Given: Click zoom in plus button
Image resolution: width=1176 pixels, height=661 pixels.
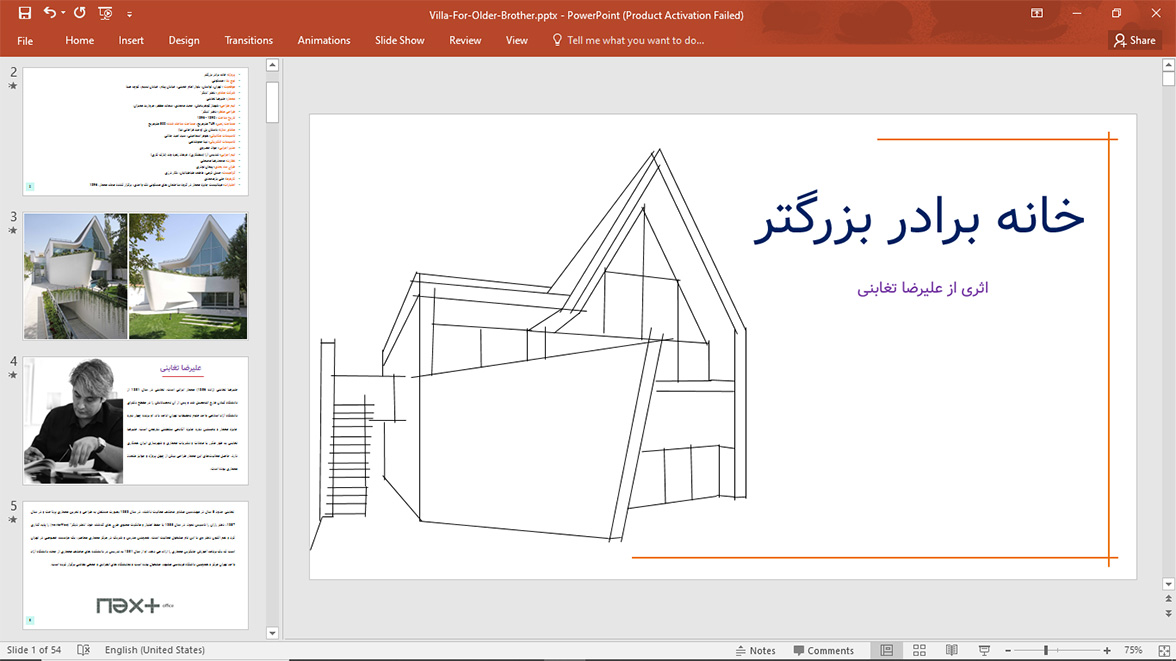Looking at the screenshot, I should coord(1107,650).
